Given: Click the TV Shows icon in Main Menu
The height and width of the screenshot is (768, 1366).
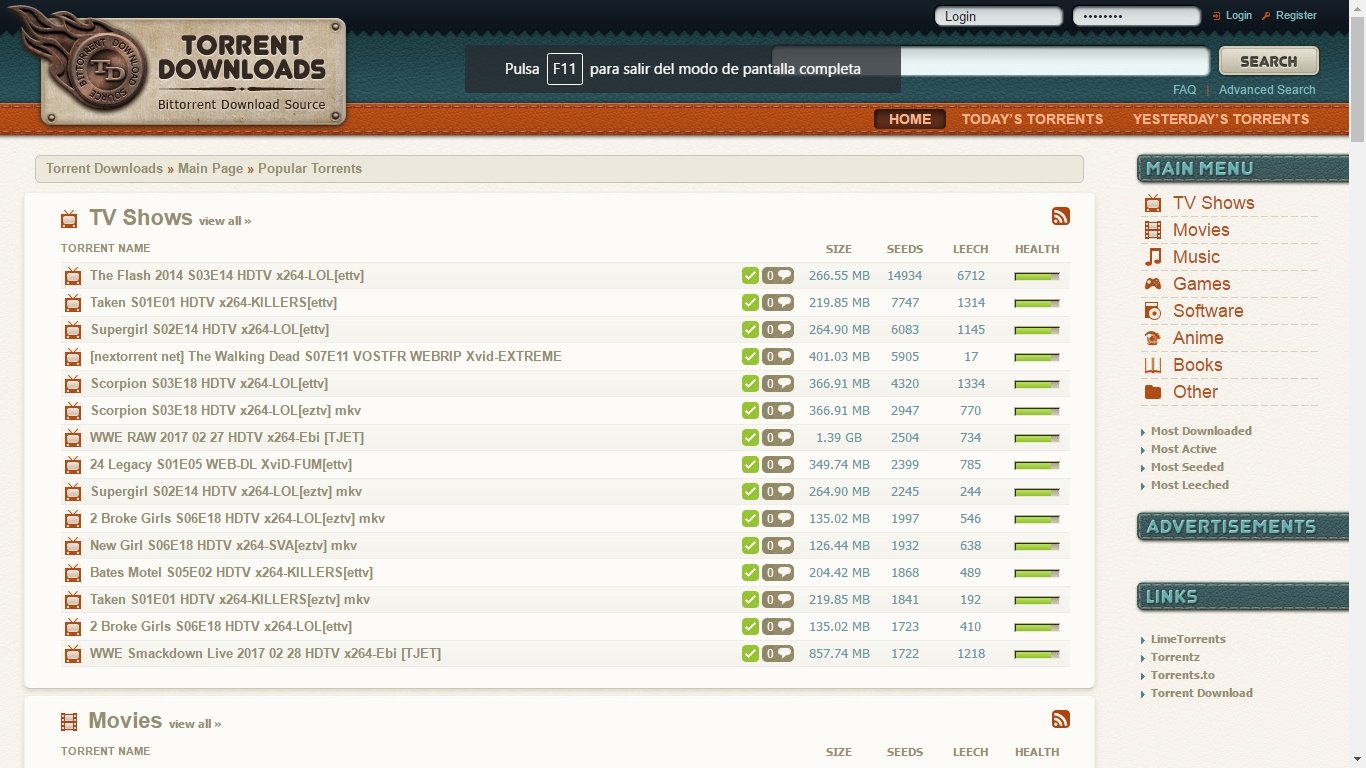Looking at the screenshot, I should (1153, 203).
